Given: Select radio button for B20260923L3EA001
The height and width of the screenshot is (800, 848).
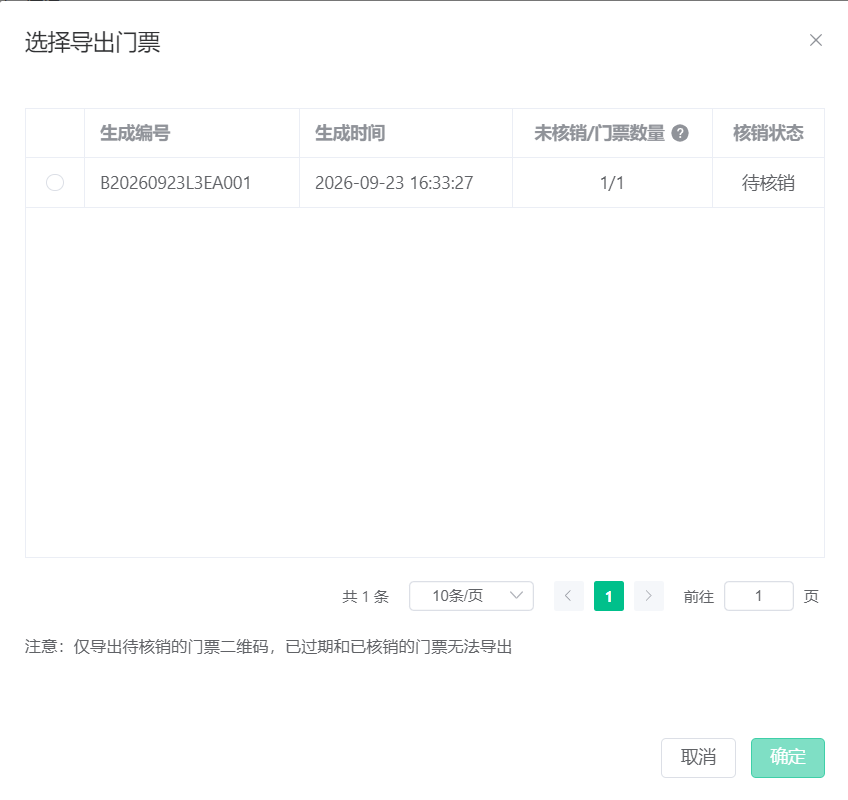Looking at the screenshot, I should [x=55, y=183].
